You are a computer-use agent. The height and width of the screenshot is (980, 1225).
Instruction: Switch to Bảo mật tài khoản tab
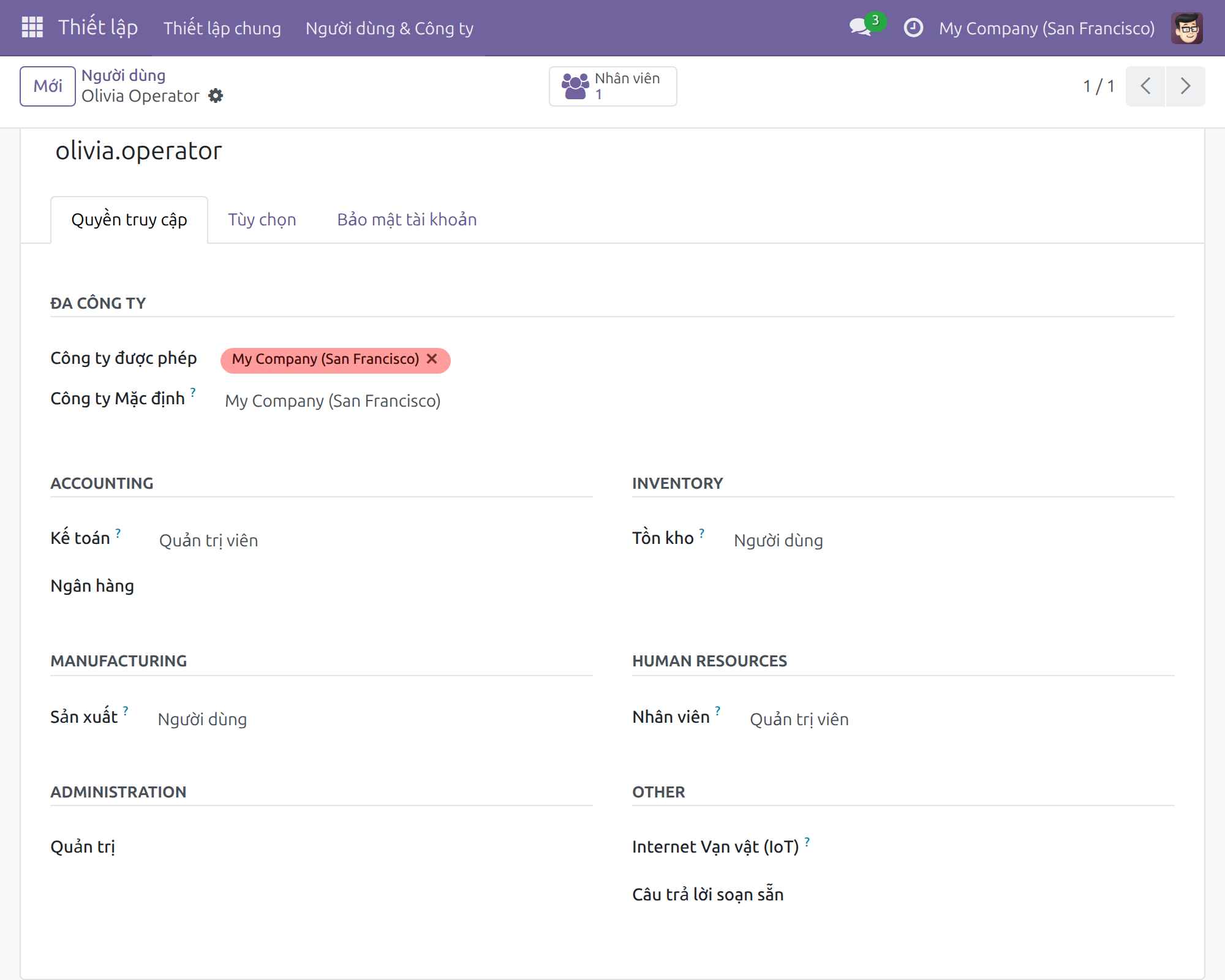(x=407, y=220)
